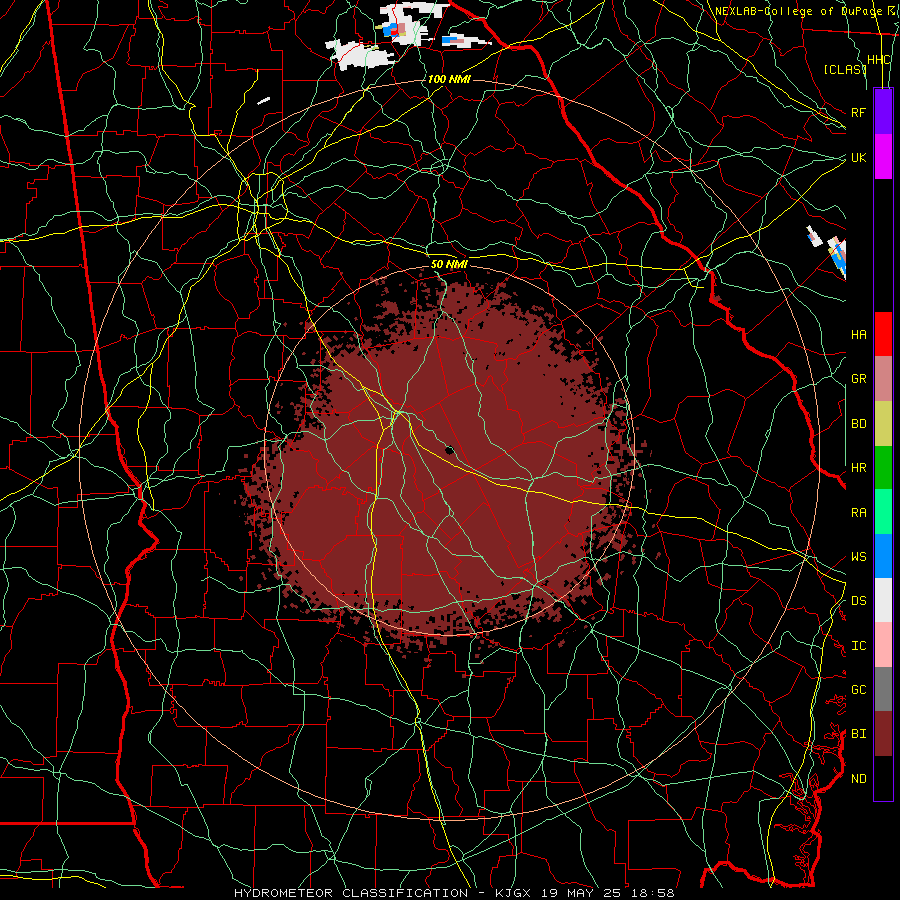Click the 100 NMI range ring label
The height and width of the screenshot is (900, 900).
pyautogui.click(x=449, y=79)
